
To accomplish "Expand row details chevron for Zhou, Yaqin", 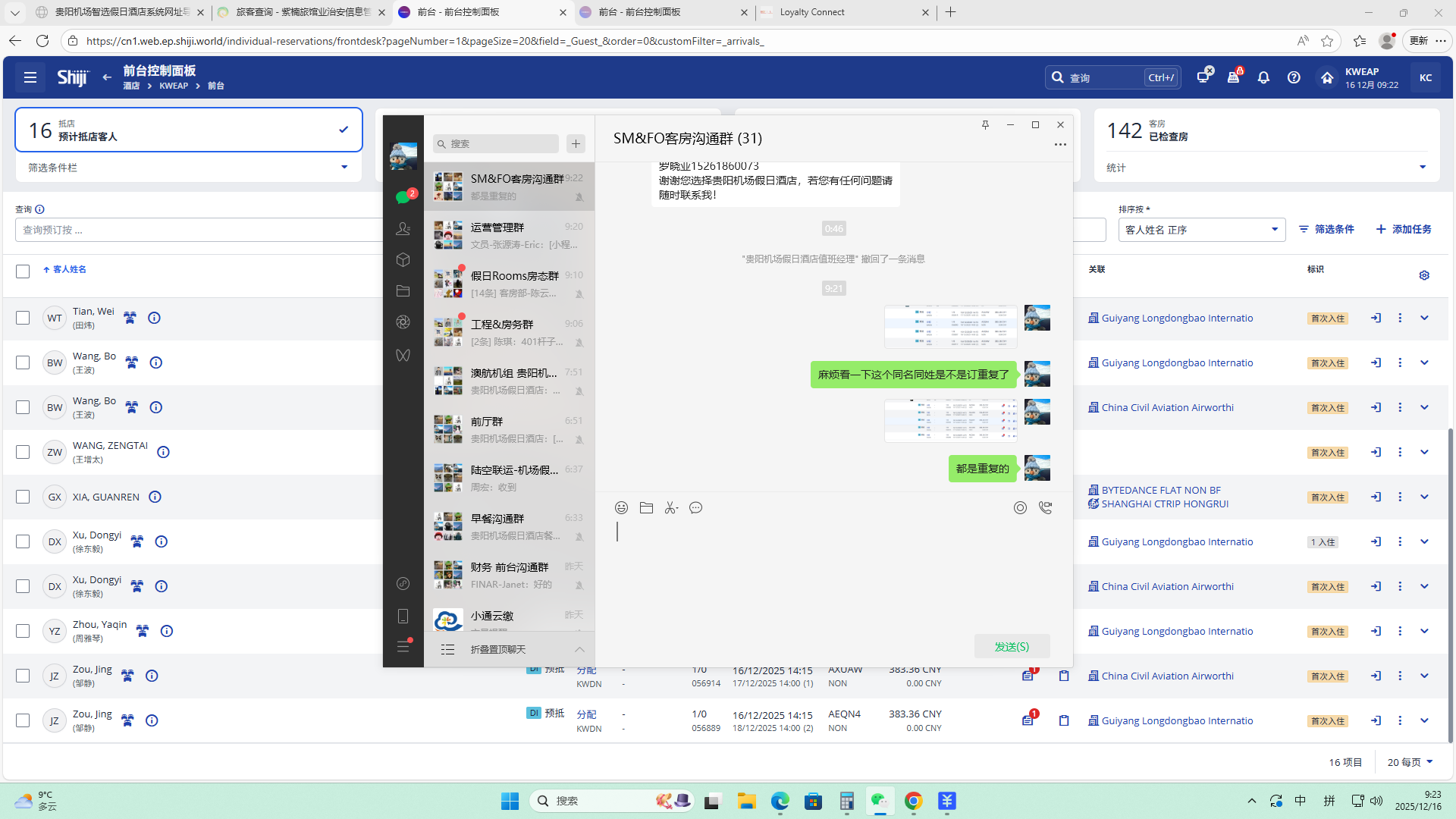I will (x=1424, y=631).
